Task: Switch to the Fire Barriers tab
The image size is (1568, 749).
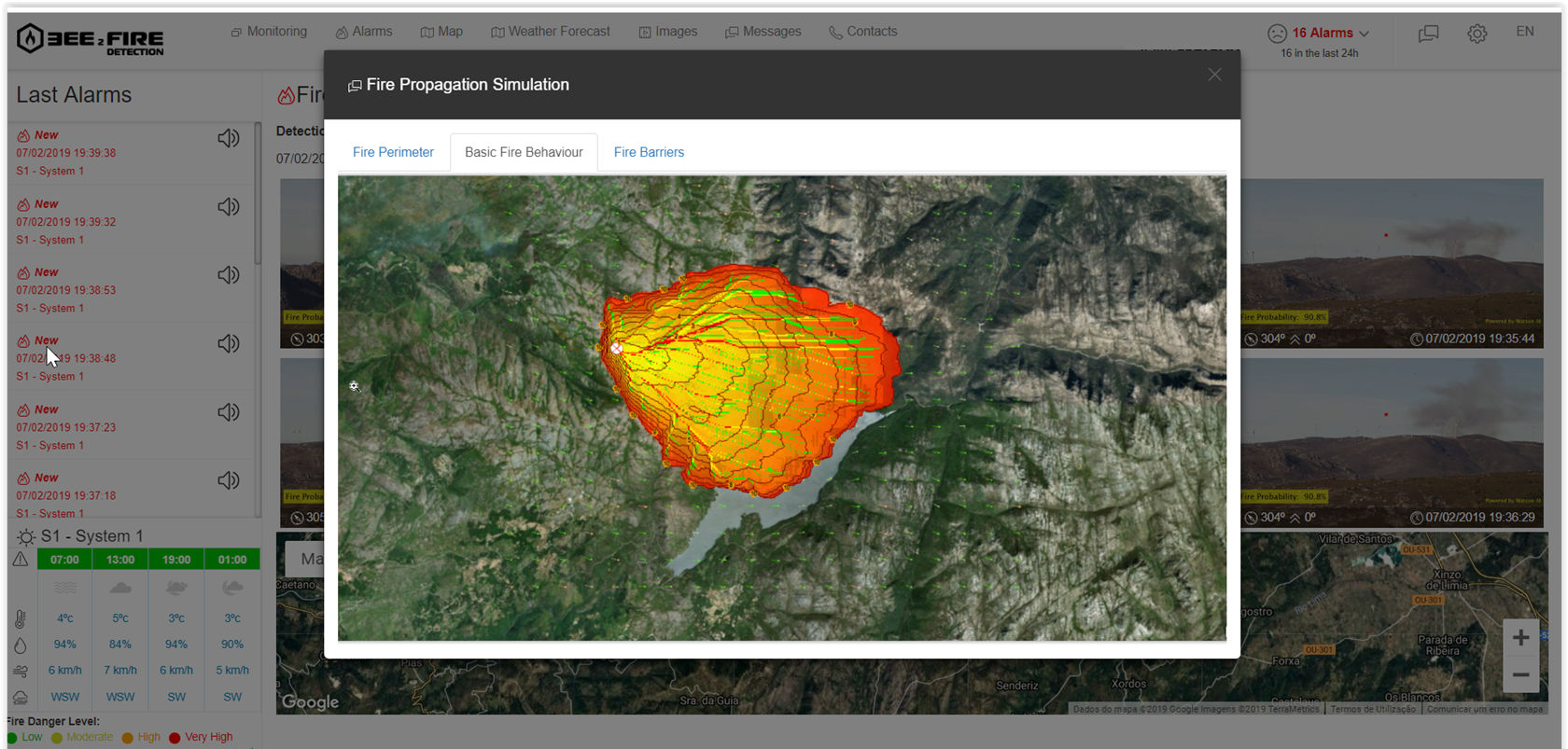Action: pyautogui.click(x=649, y=152)
